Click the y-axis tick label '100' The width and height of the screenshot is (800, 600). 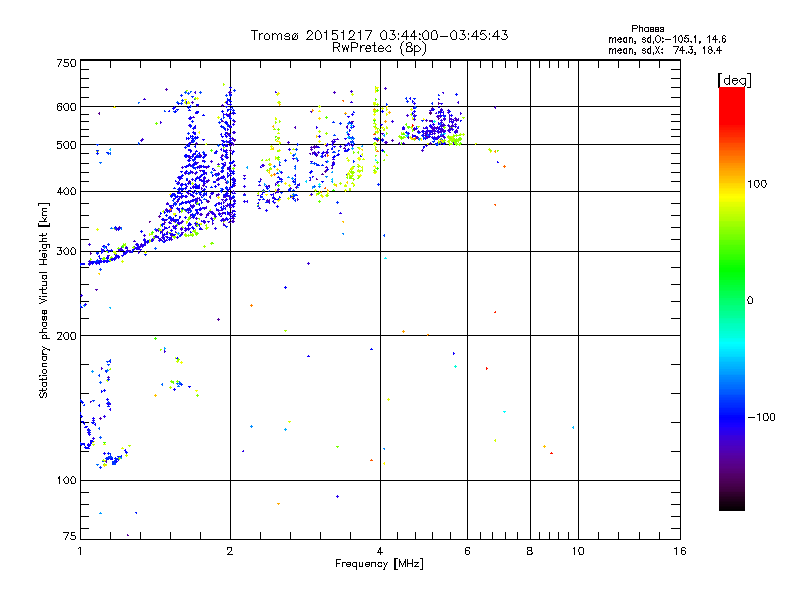tap(66, 481)
